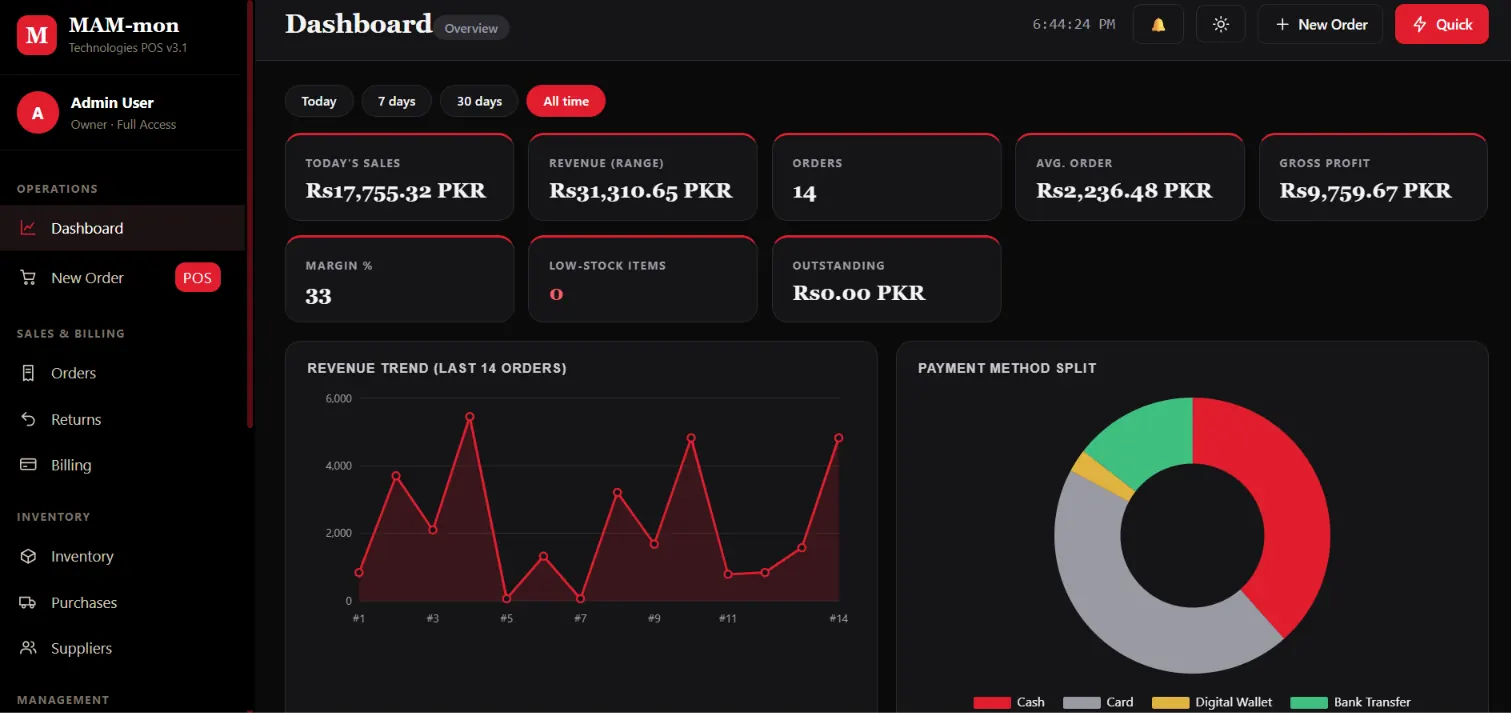Viewport: 1511px width, 713px height.
Task: Click the New Order header button
Action: click(1320, 24)
